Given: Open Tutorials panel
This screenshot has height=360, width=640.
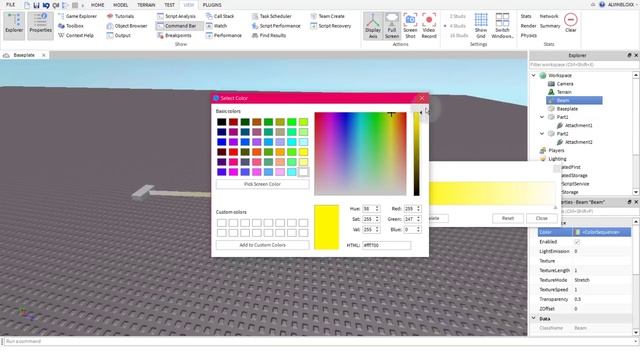Looking at the screenshot, I should click(x=120, y=16).
